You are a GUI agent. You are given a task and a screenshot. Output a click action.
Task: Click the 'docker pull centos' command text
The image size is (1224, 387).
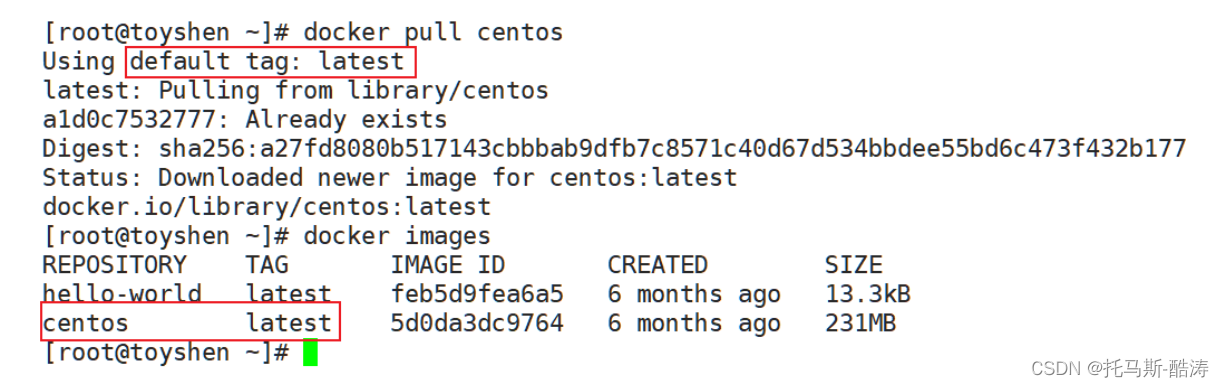tap(433, 33)
